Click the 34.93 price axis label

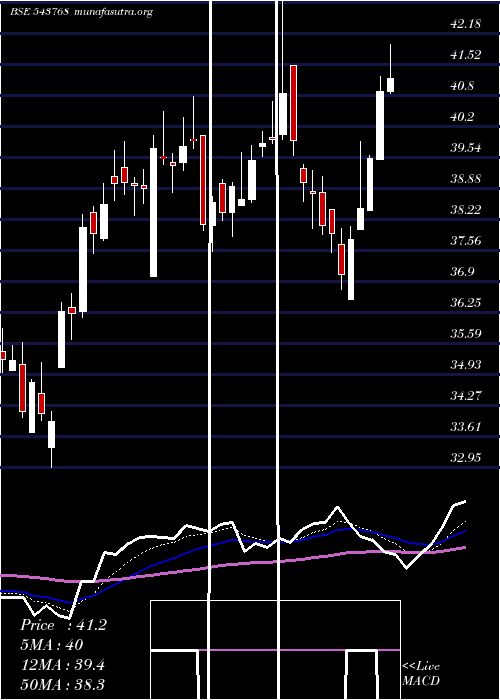click(466, 365)
